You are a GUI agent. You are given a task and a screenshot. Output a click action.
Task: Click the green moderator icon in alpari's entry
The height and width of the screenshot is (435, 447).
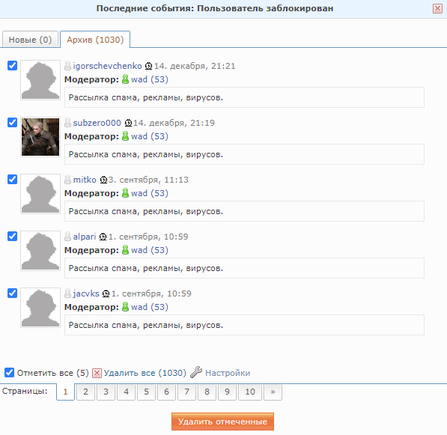[x=125, y=250]
